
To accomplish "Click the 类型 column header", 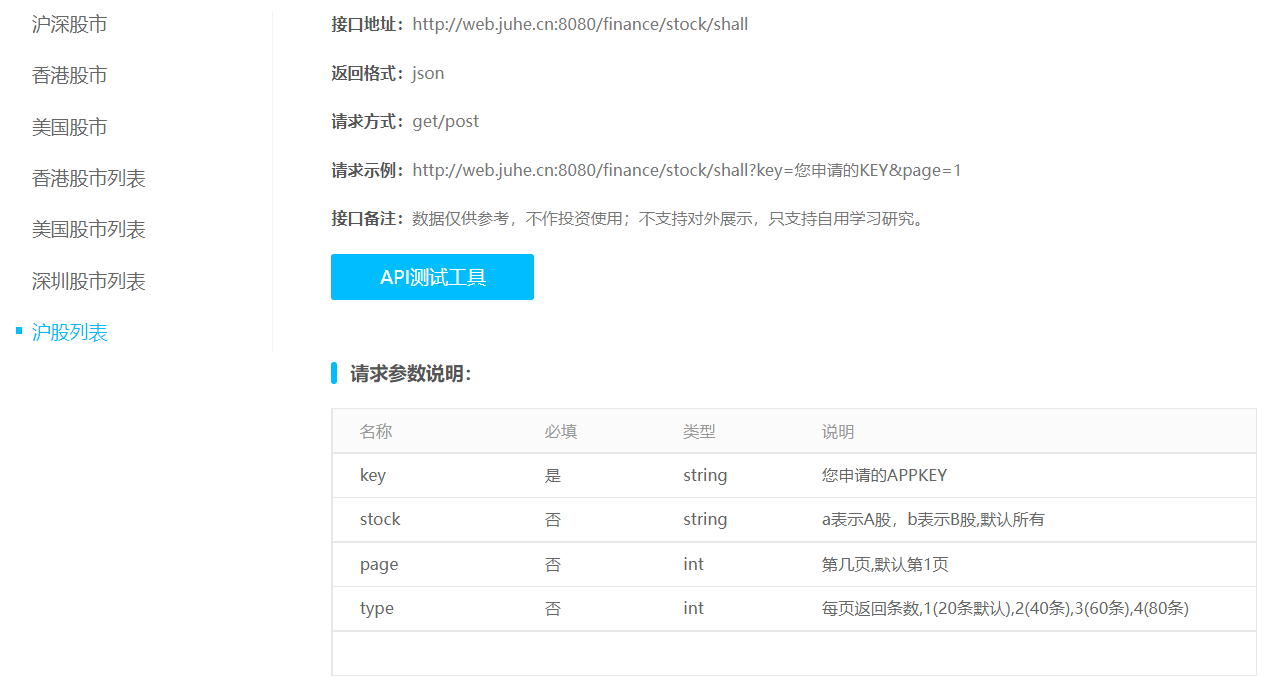I will click(699, 432).
